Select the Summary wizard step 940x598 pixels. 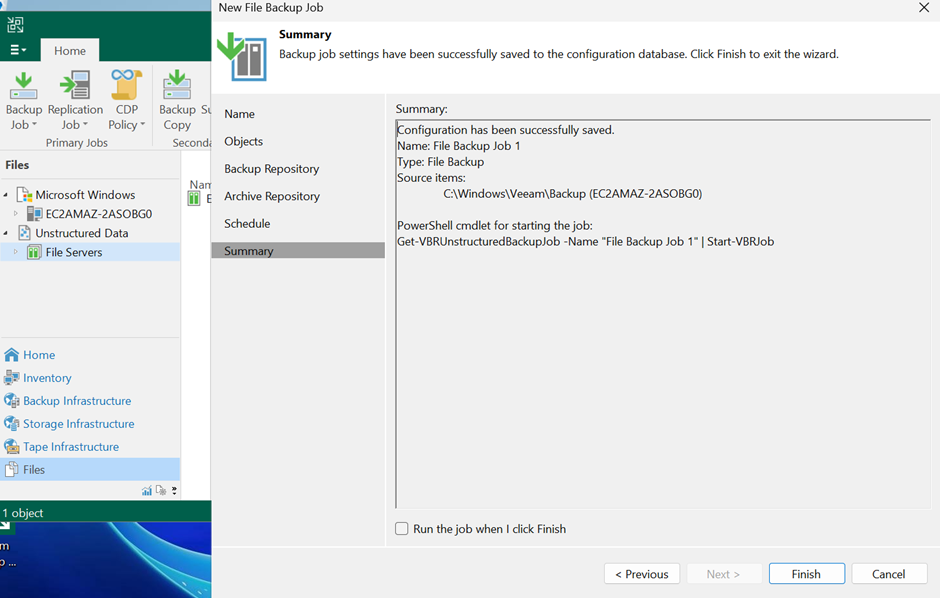pos(298,250)
